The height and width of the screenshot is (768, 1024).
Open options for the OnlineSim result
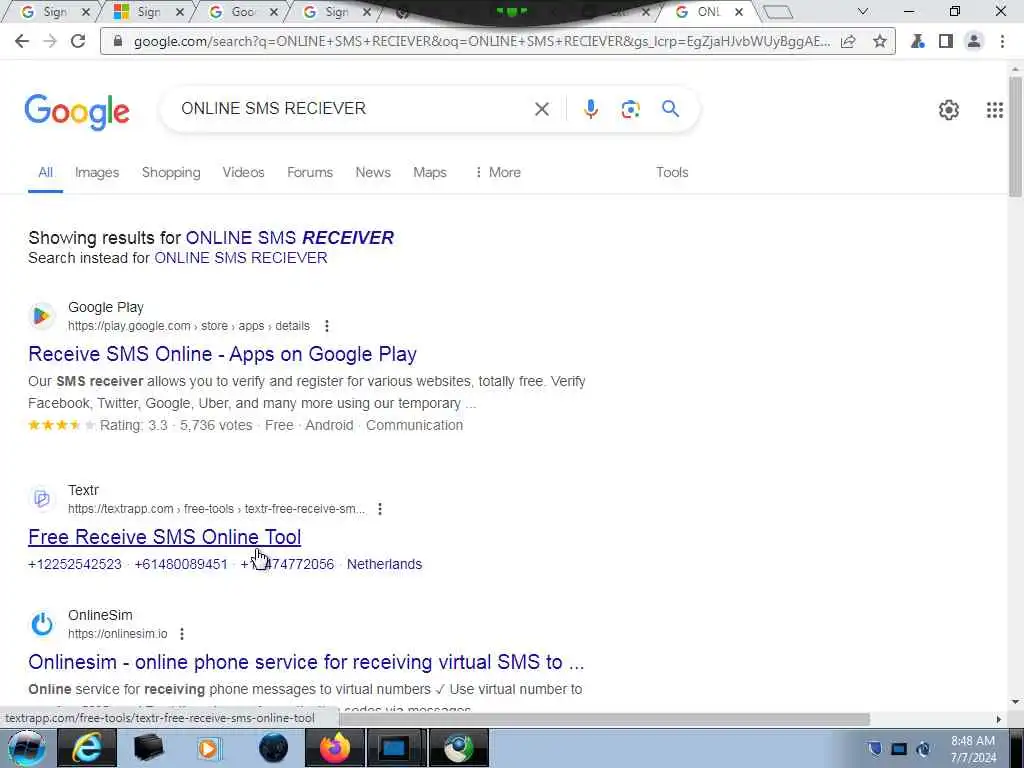(182, 634)
